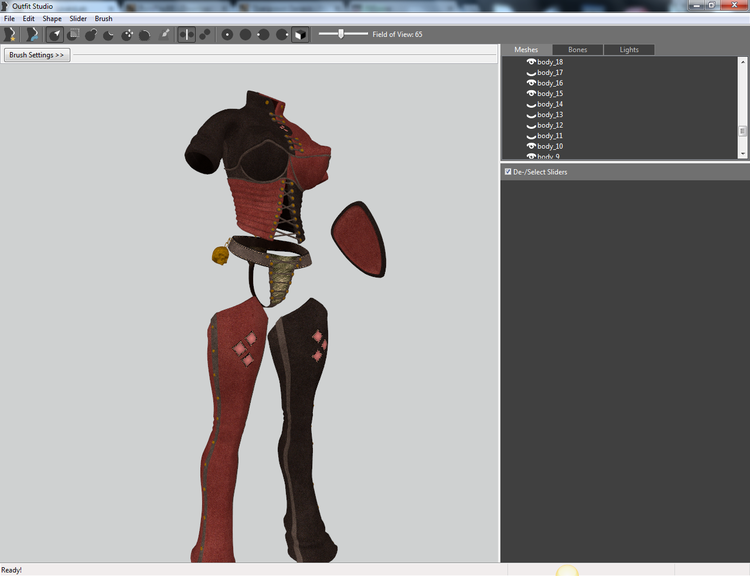
Task: Show the body_12 mesh via closed eye
Action: point(531,126)
